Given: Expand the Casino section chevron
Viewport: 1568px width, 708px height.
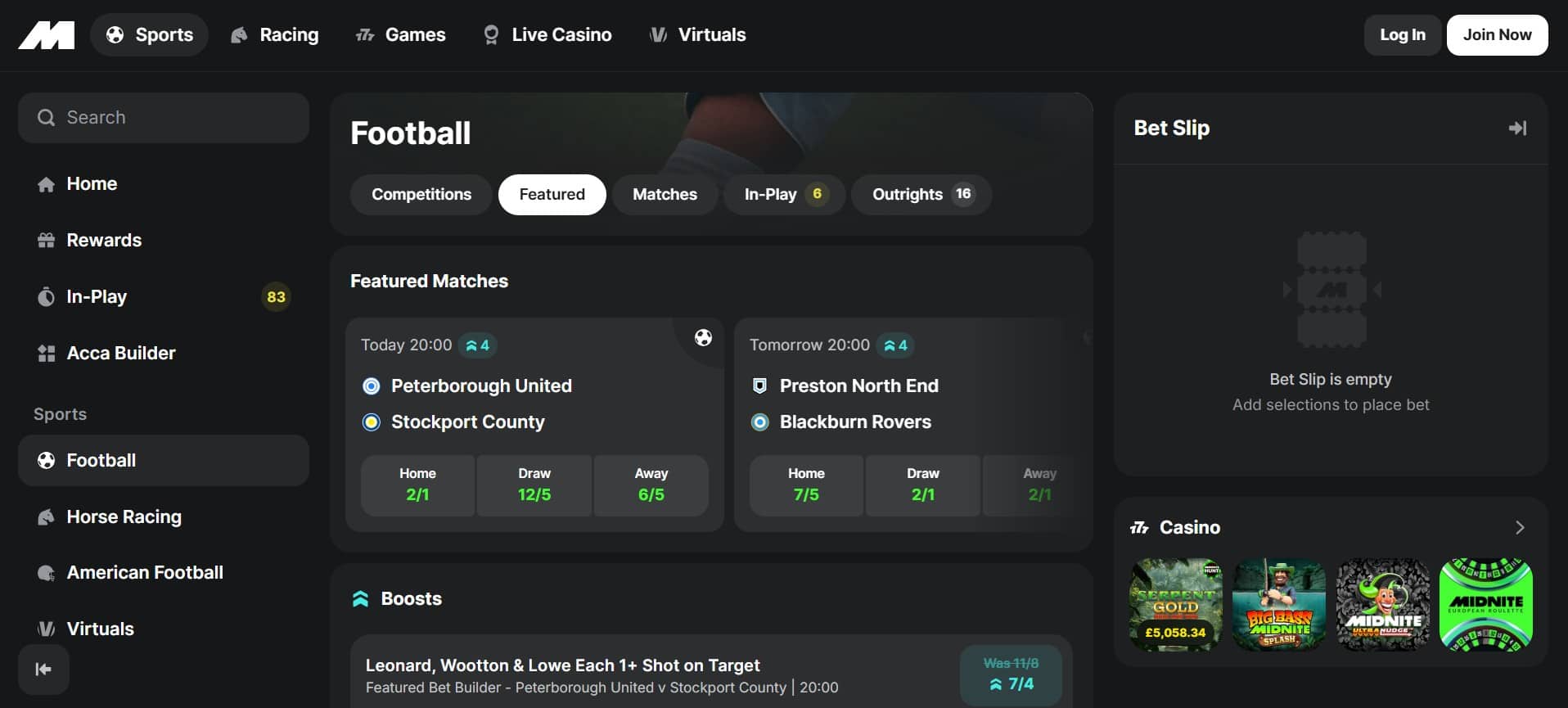Looking at the screenshot, I should point(1520,528).
